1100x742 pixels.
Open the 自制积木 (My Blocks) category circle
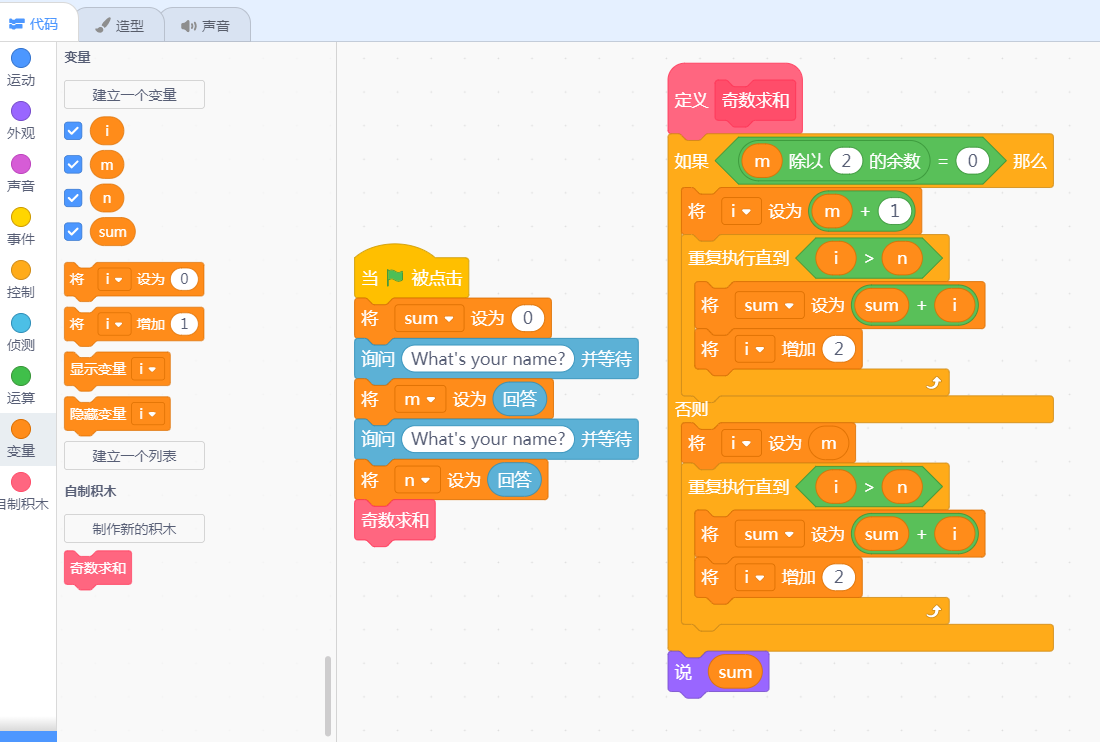[21, 482]
